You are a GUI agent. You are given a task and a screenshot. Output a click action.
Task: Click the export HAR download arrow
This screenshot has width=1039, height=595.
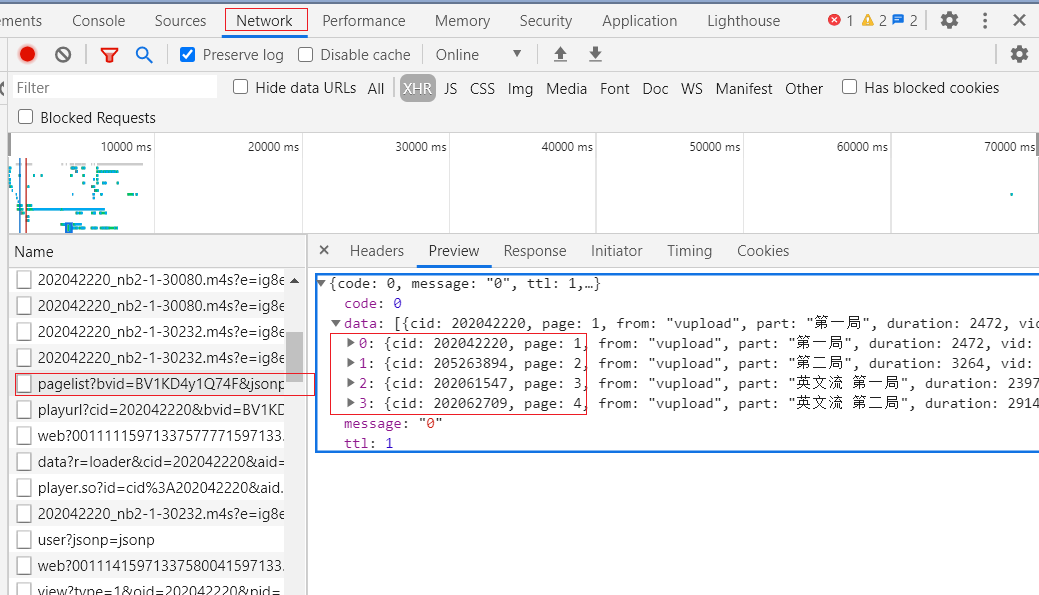(x=595, y=55)
